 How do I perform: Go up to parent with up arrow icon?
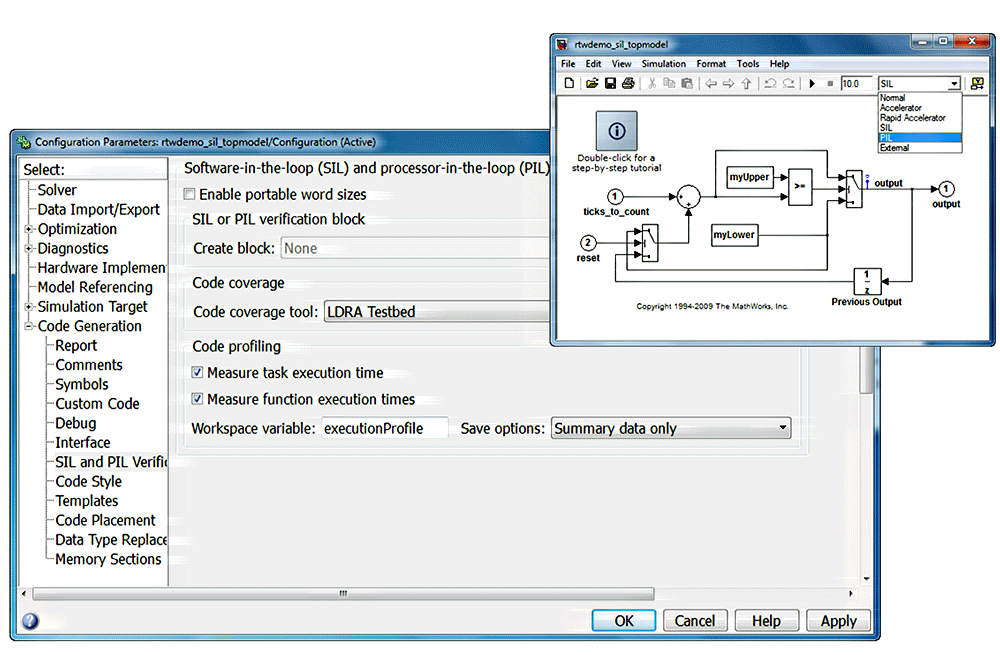(x=746, y=83)
